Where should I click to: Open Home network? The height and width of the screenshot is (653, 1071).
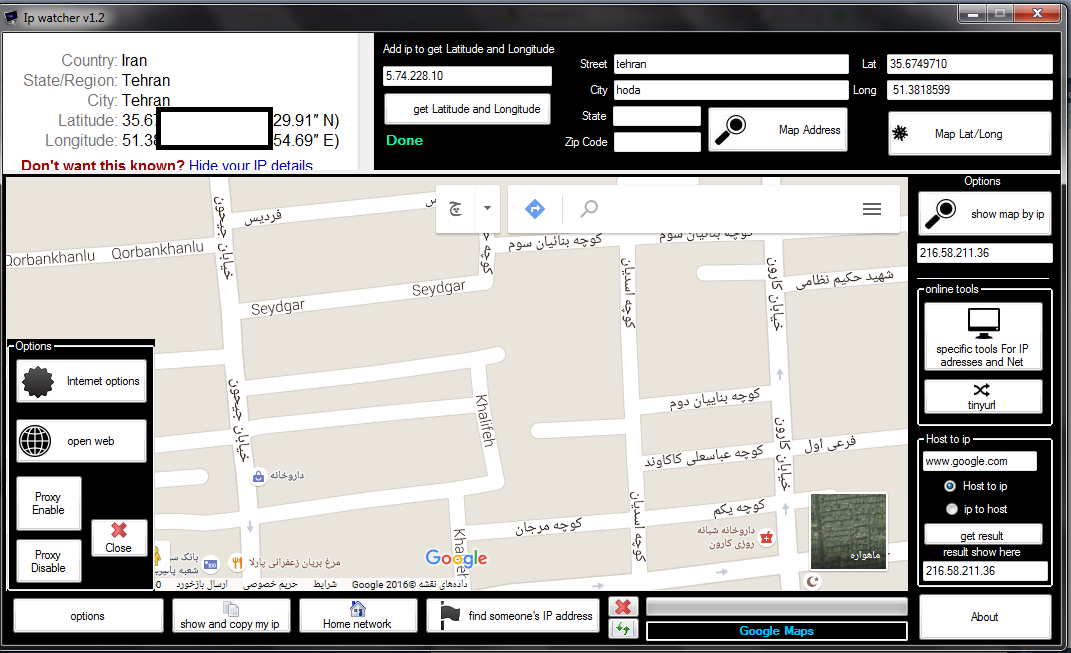coord(357,615)
